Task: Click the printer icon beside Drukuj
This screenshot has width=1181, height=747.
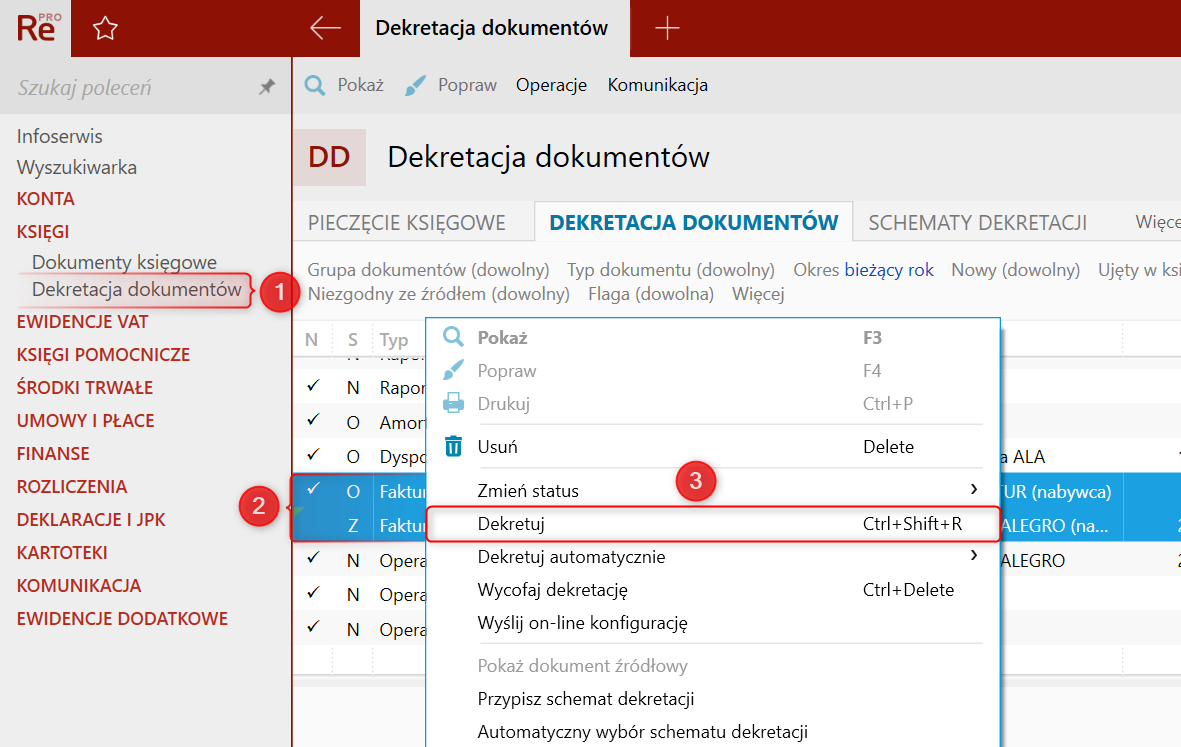Action: [453, 403]
